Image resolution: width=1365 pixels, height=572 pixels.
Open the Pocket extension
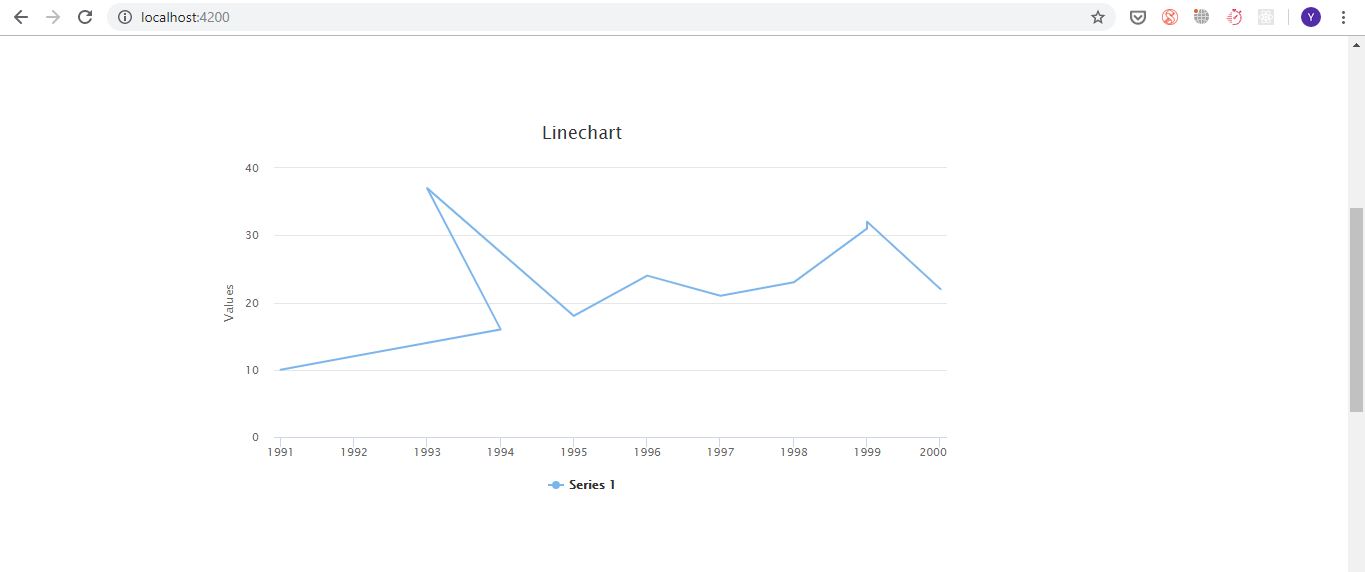[x=1138, y=17]
